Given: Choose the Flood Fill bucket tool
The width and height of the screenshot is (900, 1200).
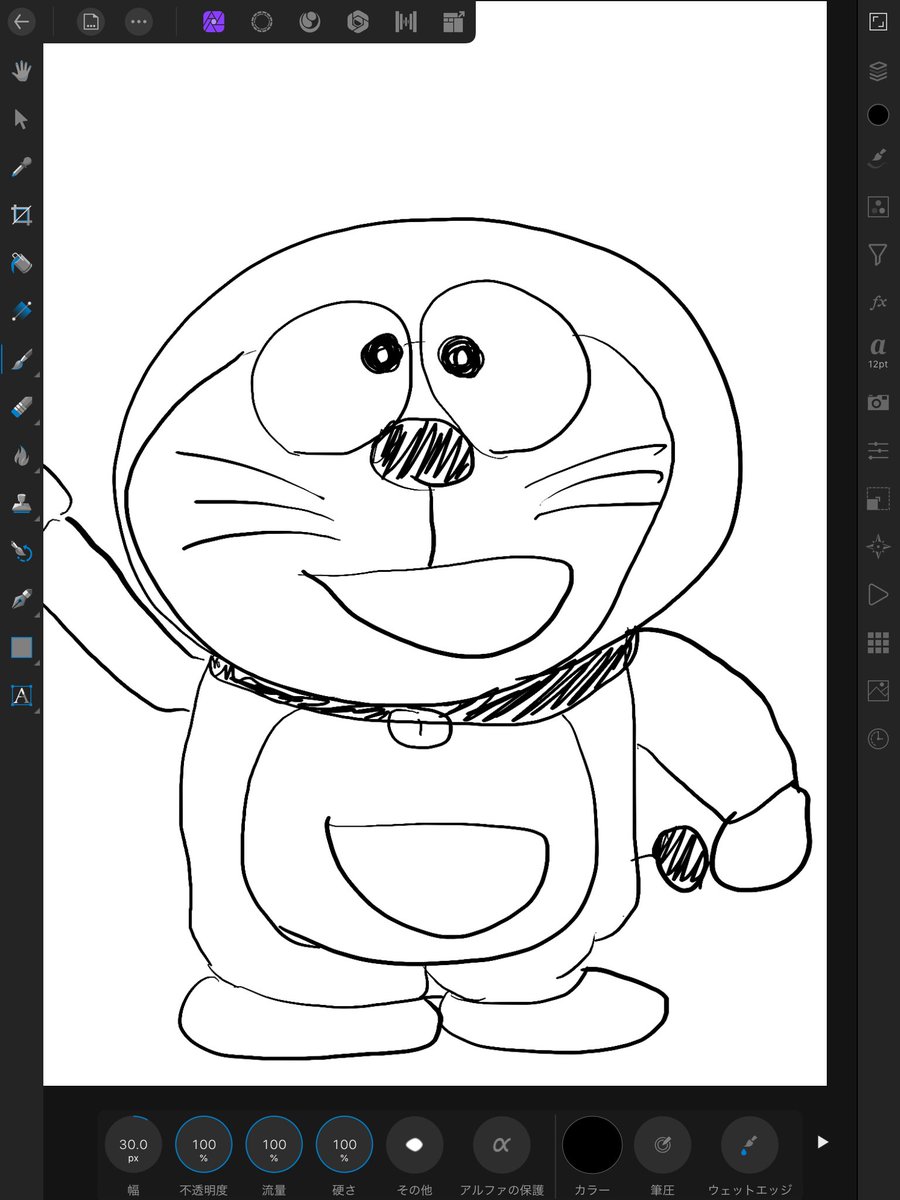Looking at the screenshot, I should [x=21, y=263].
